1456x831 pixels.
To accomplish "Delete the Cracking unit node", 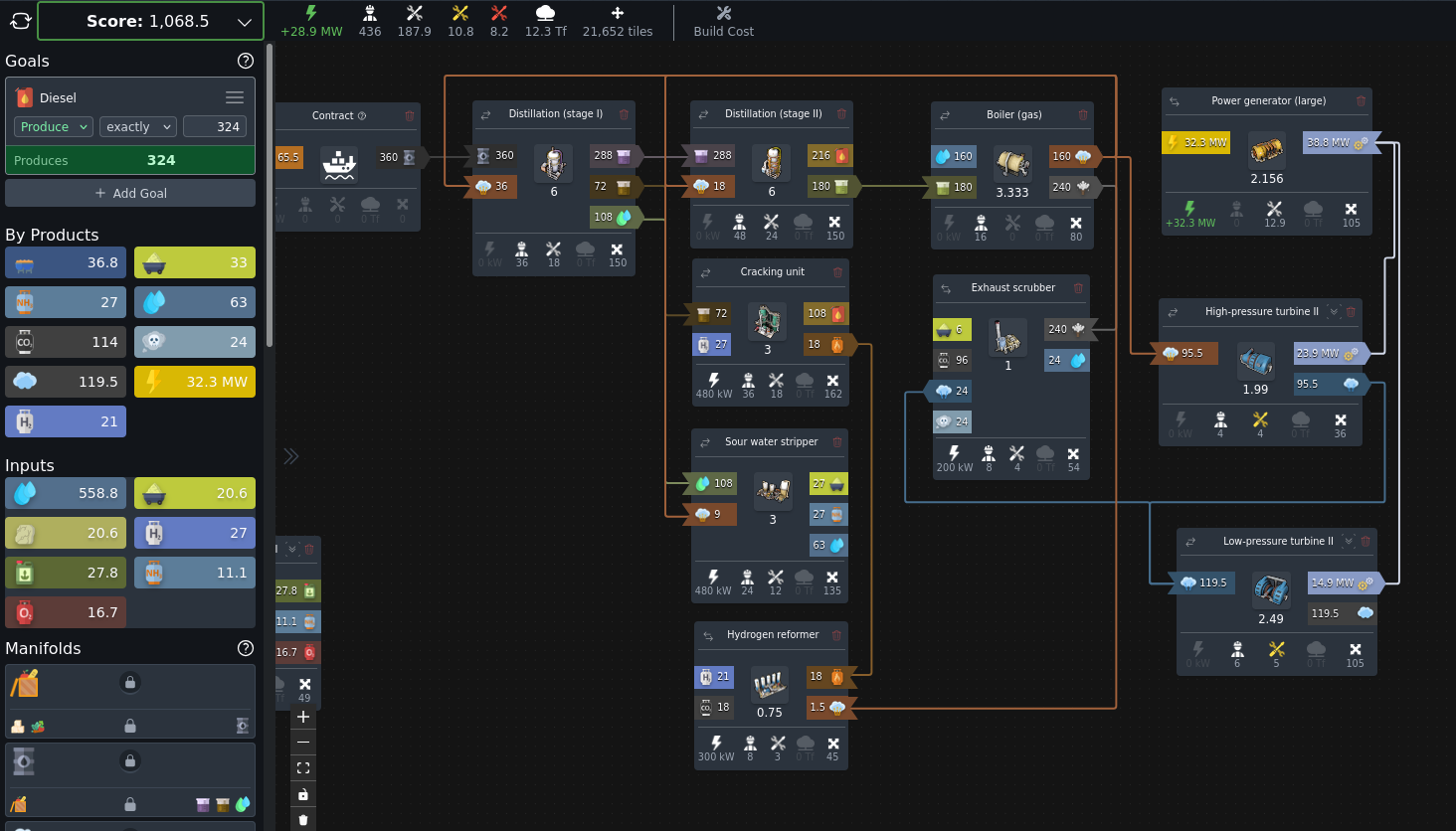I will [x=837, y=272].
